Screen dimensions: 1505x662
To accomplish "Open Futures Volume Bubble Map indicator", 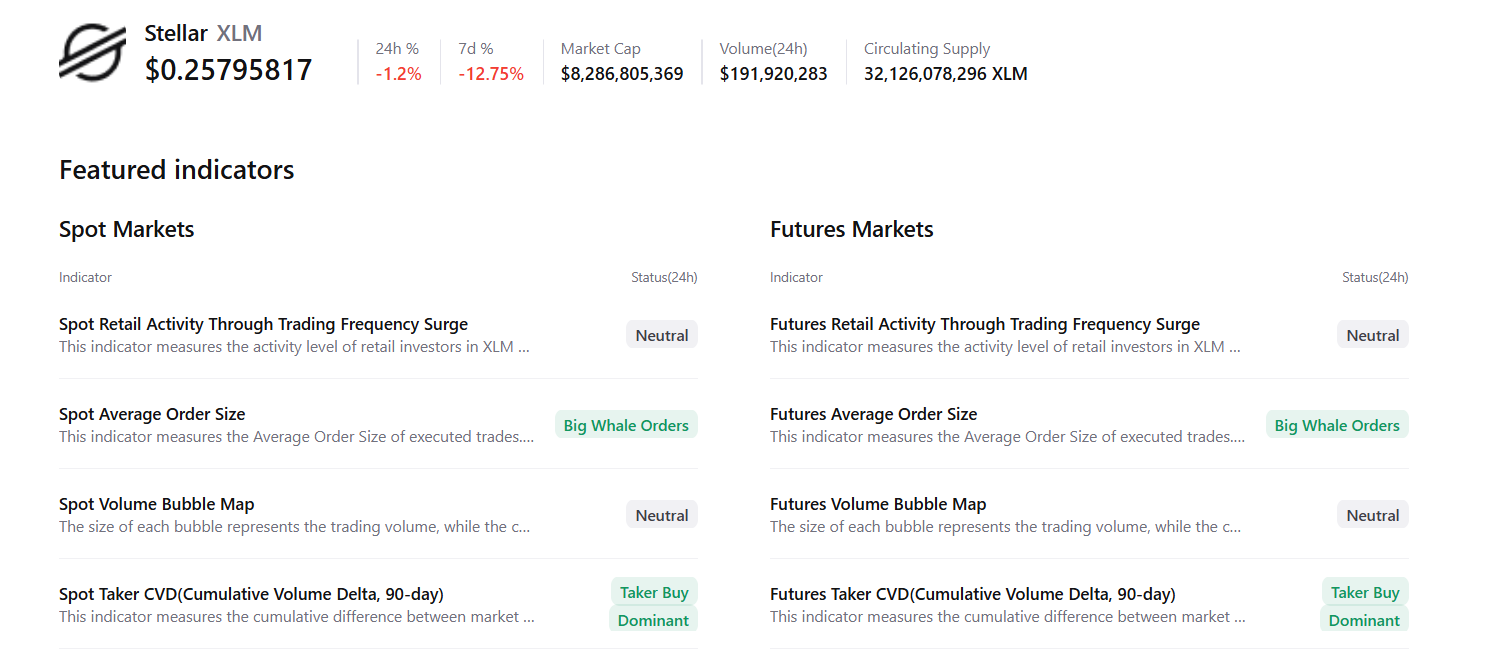I will point(878,504).
